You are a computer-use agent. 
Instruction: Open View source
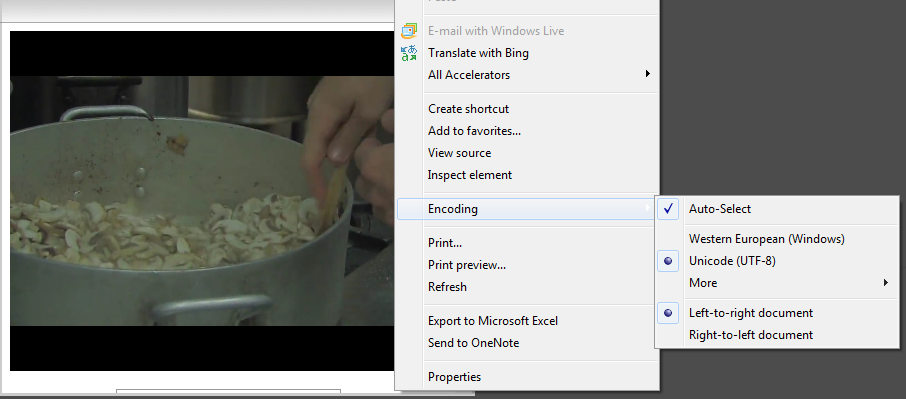point(459,153)
